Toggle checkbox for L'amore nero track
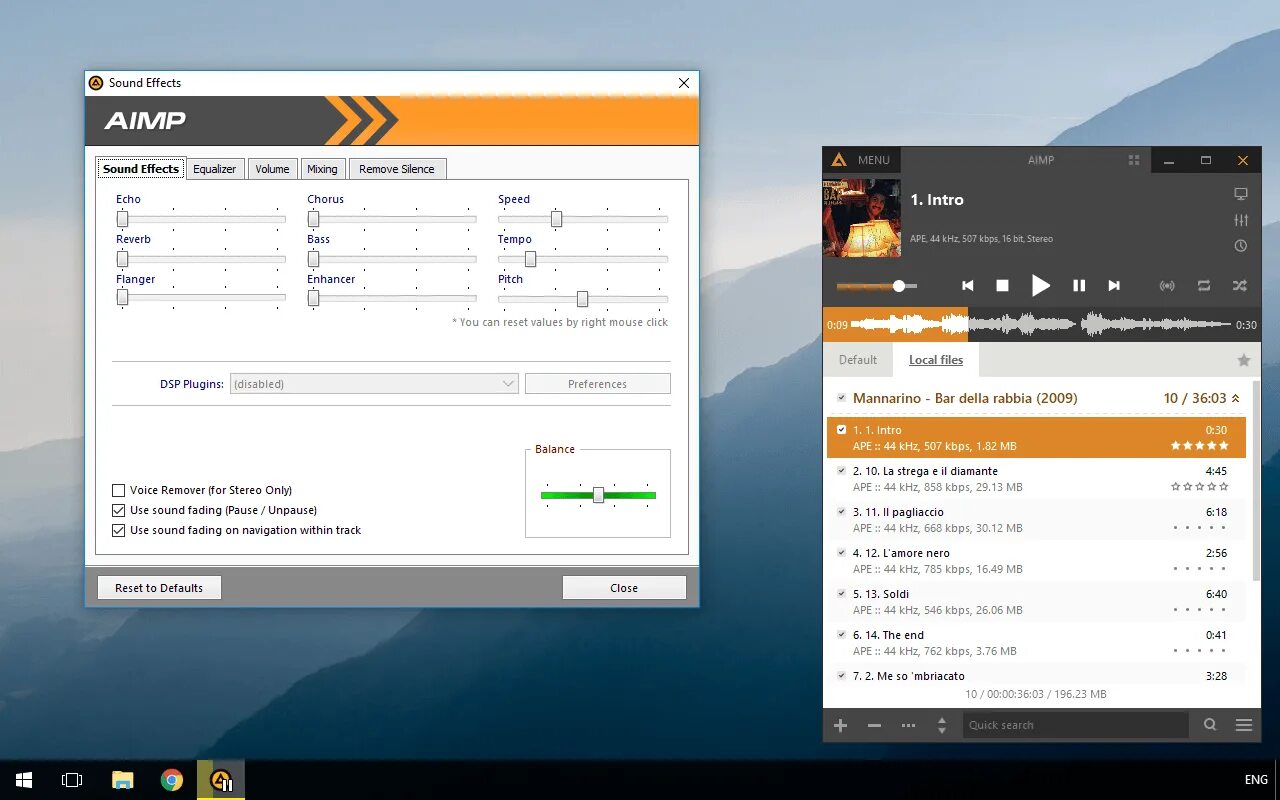Viewport: 1280px width, 800px height. point(841,553)
